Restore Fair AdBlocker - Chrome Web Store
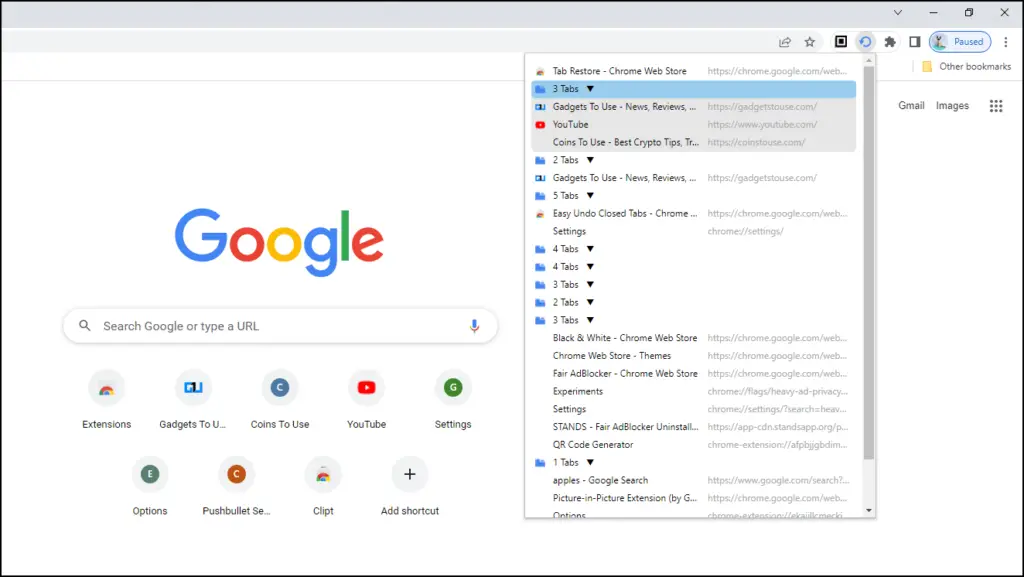Image resolution: width=1024 pixels, height=577 pixels. click(x=694, y=373)
